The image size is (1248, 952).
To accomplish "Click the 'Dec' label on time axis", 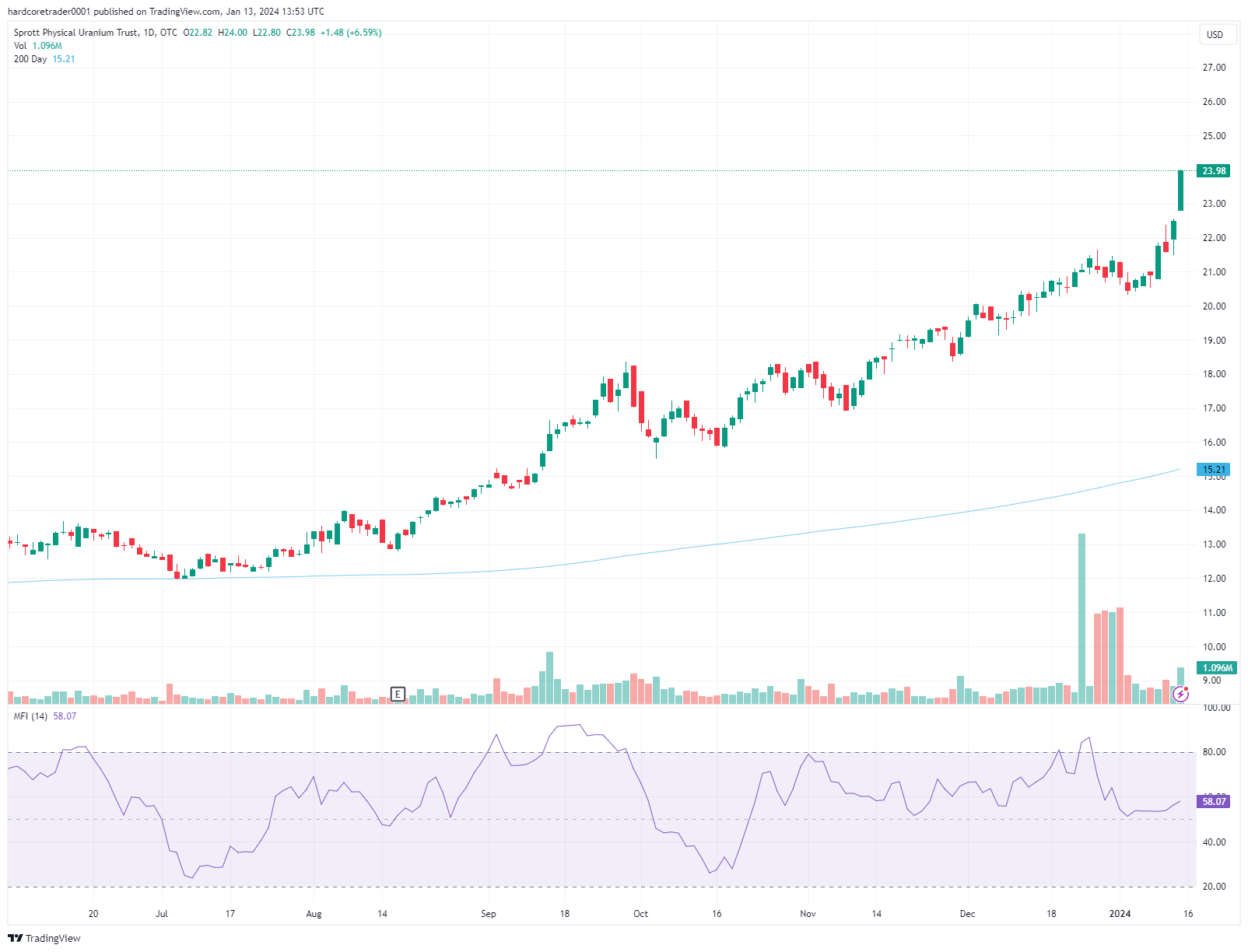I will click(x=967, y=914).
